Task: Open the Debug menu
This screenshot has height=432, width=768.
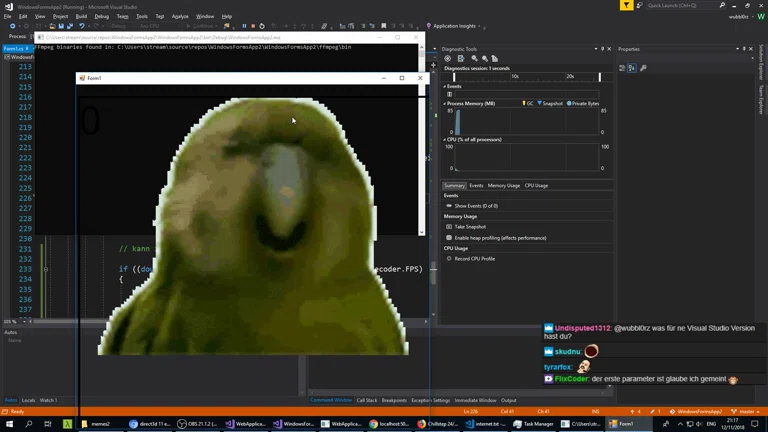Action: coord(102,16)
